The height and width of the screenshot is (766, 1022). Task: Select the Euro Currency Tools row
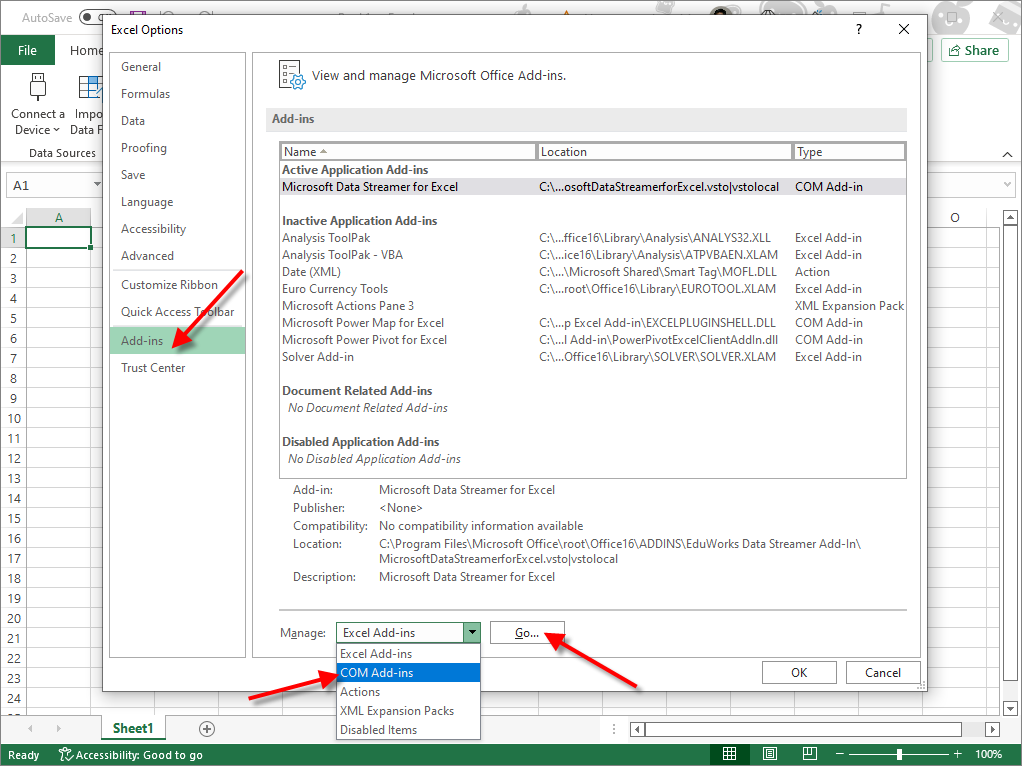[x=593, y=289]
